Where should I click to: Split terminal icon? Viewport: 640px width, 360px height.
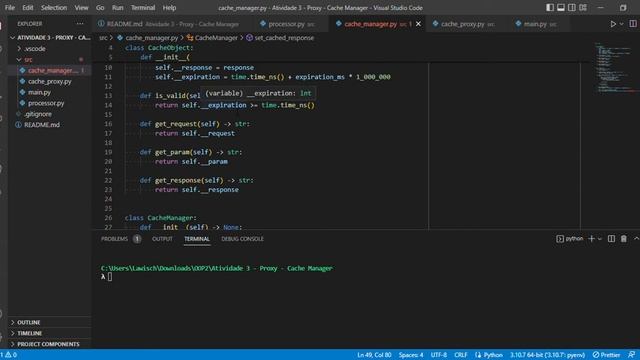click(x=611, y=239)
